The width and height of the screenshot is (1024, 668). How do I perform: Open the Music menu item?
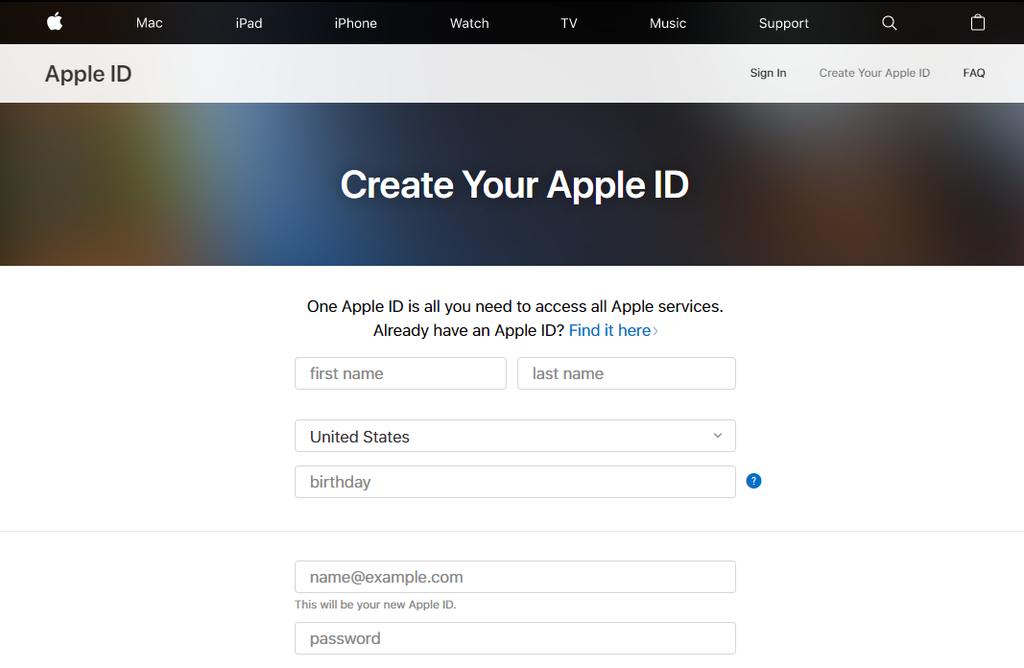click(667, 23)
